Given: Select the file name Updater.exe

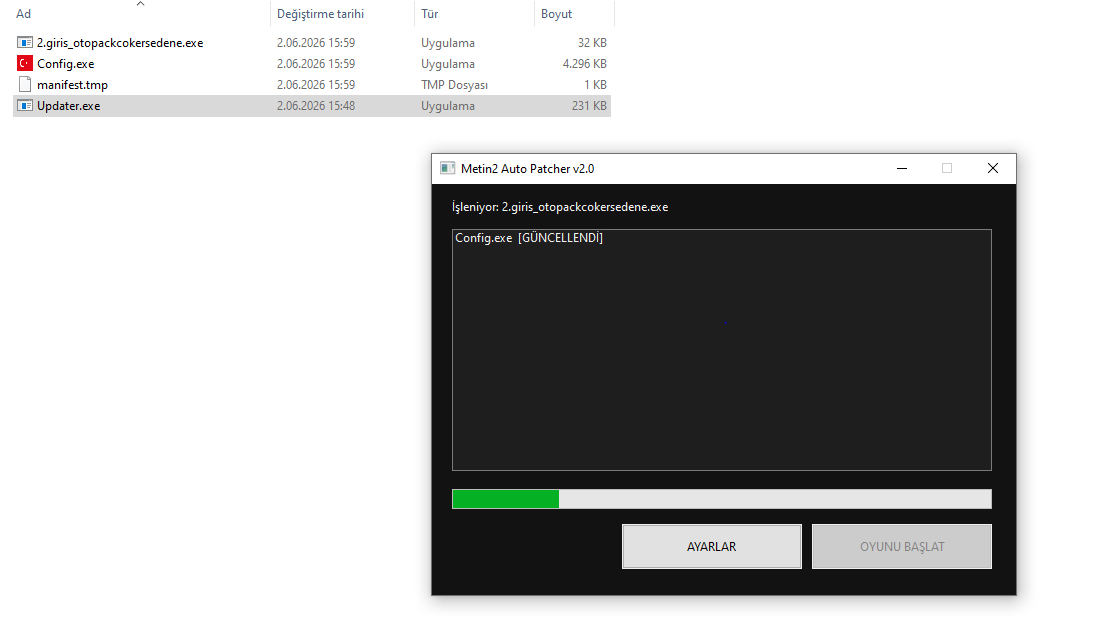Looking at the screenshot, I should [x=69, y=106].
